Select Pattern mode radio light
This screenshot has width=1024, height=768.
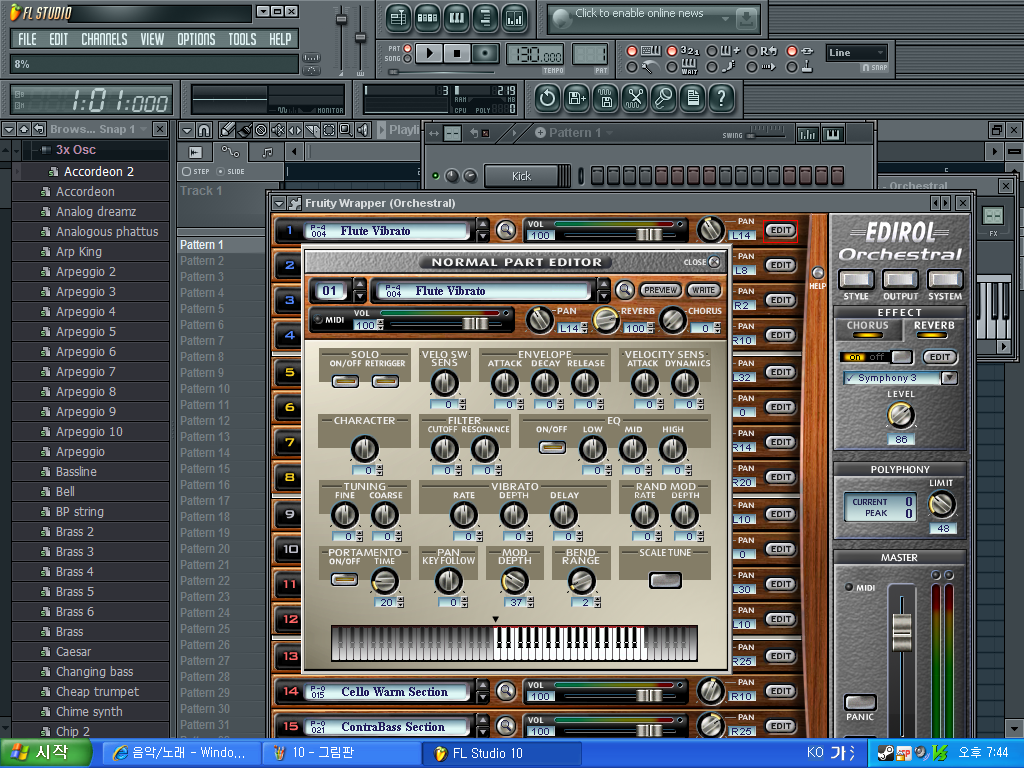point(408,48)
